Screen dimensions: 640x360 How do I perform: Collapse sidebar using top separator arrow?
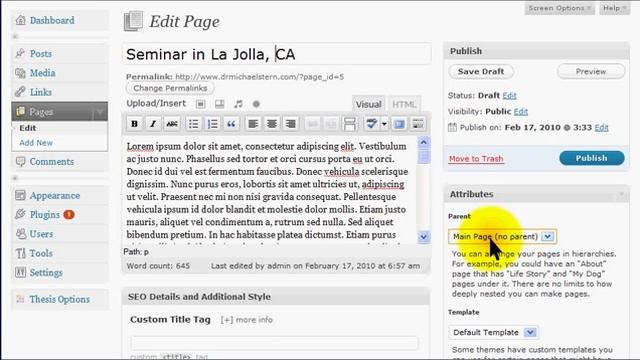point(15,36)
